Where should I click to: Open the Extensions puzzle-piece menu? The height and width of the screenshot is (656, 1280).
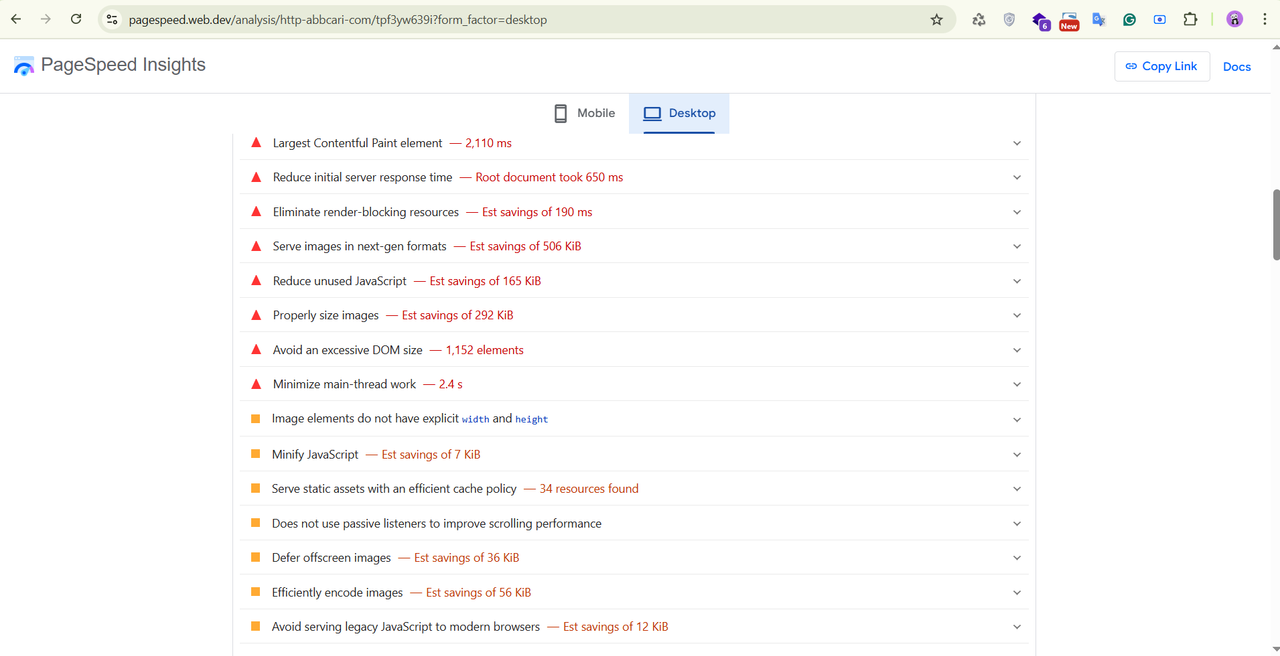coord(1190,19)
